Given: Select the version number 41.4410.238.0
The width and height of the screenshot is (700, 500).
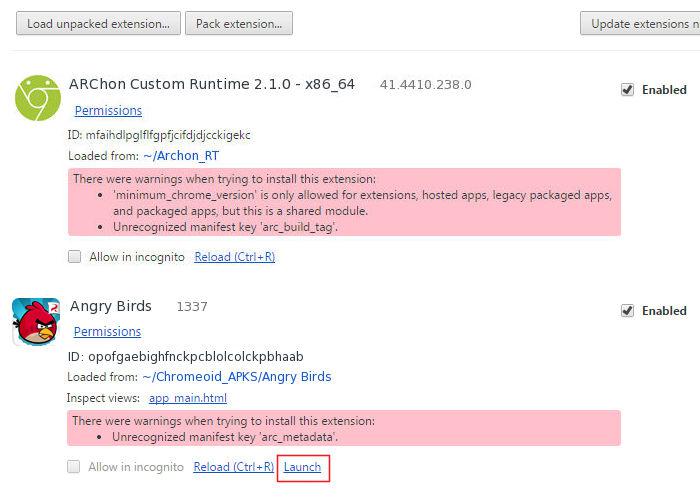Looking at the screenshot, I should [425, 85].
